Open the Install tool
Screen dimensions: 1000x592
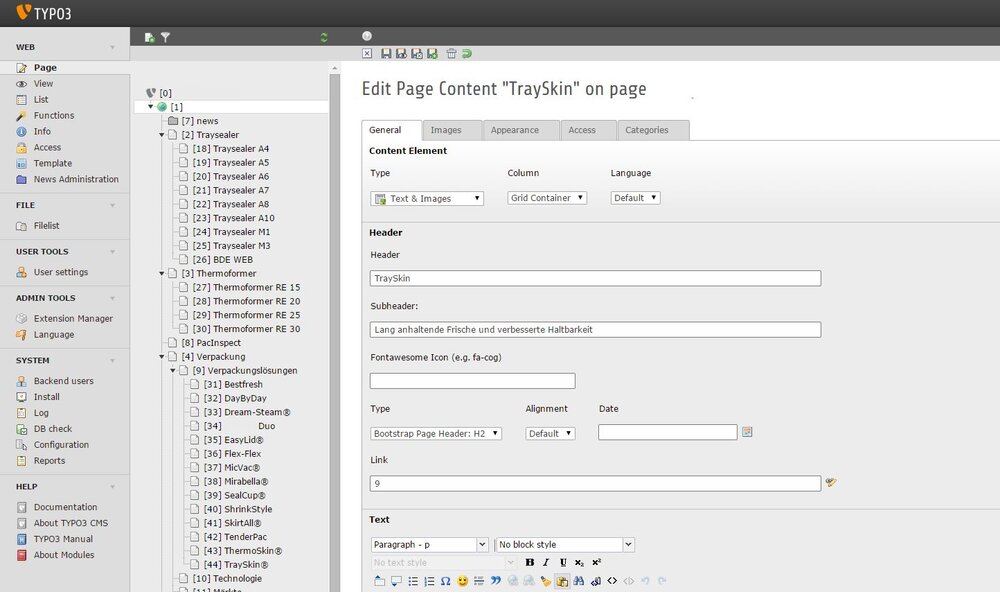point(47,397)
